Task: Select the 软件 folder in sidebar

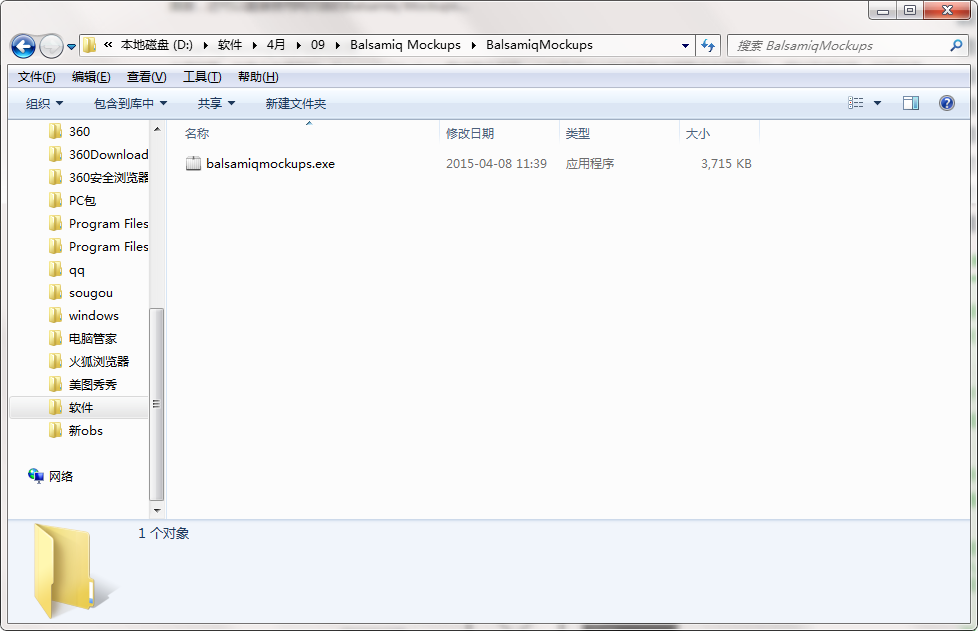Action: pyautogui.click(x=80, y=408)
